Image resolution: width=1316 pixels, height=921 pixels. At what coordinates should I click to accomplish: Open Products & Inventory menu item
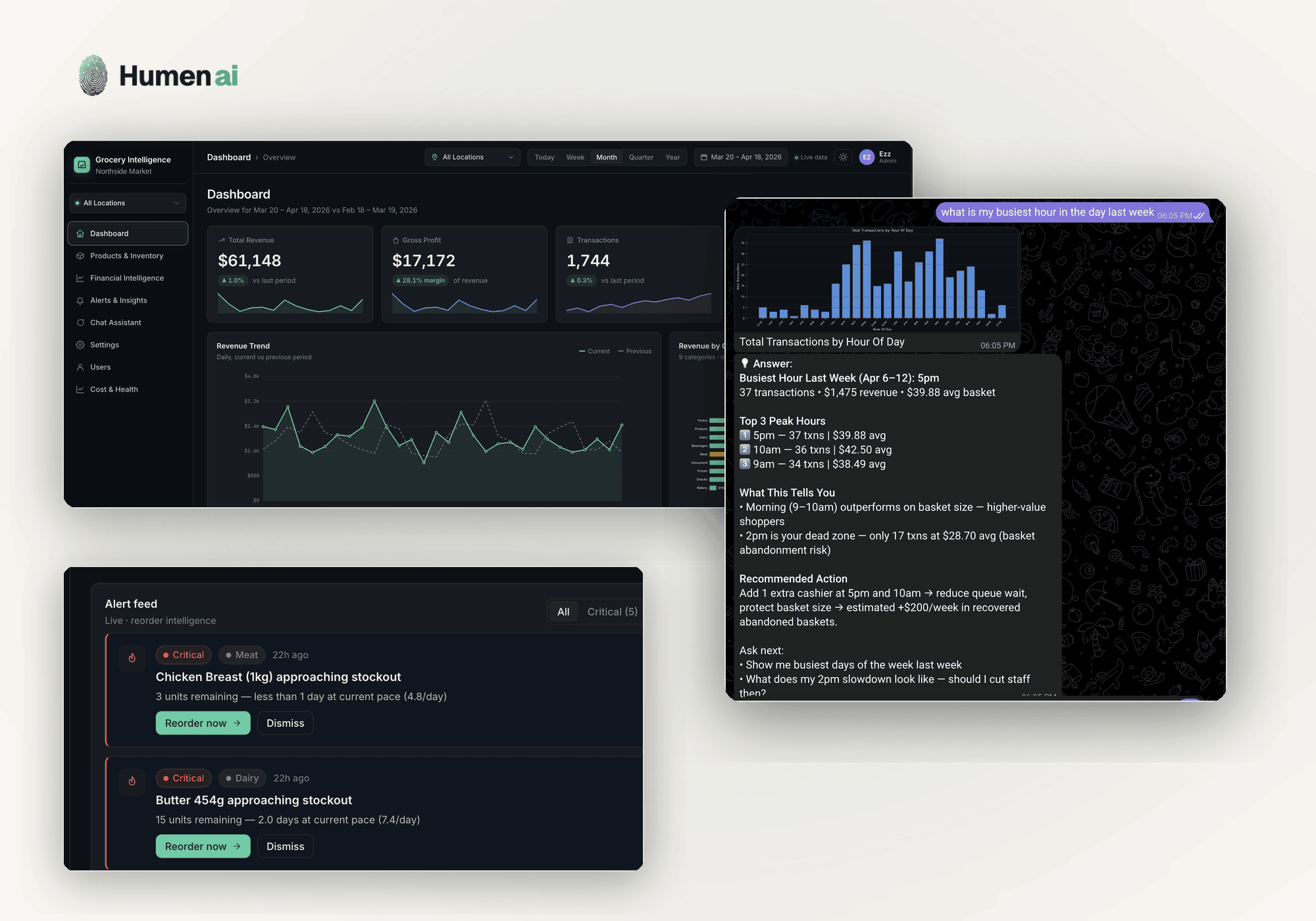128,256
